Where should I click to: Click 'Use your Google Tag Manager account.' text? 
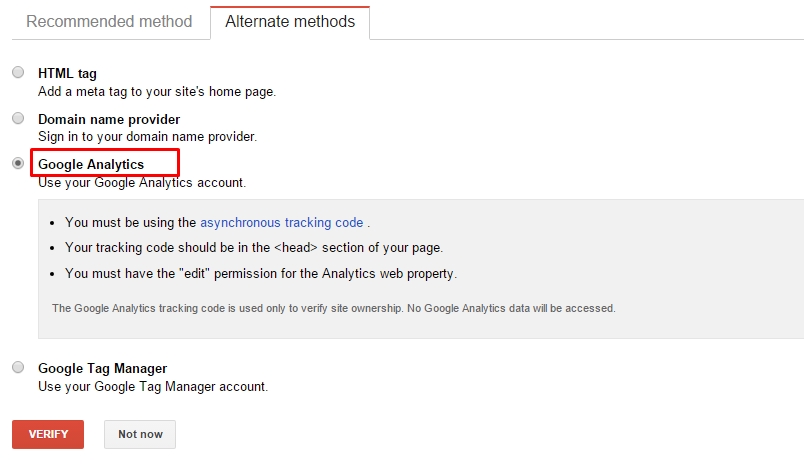tap(153, 386)
